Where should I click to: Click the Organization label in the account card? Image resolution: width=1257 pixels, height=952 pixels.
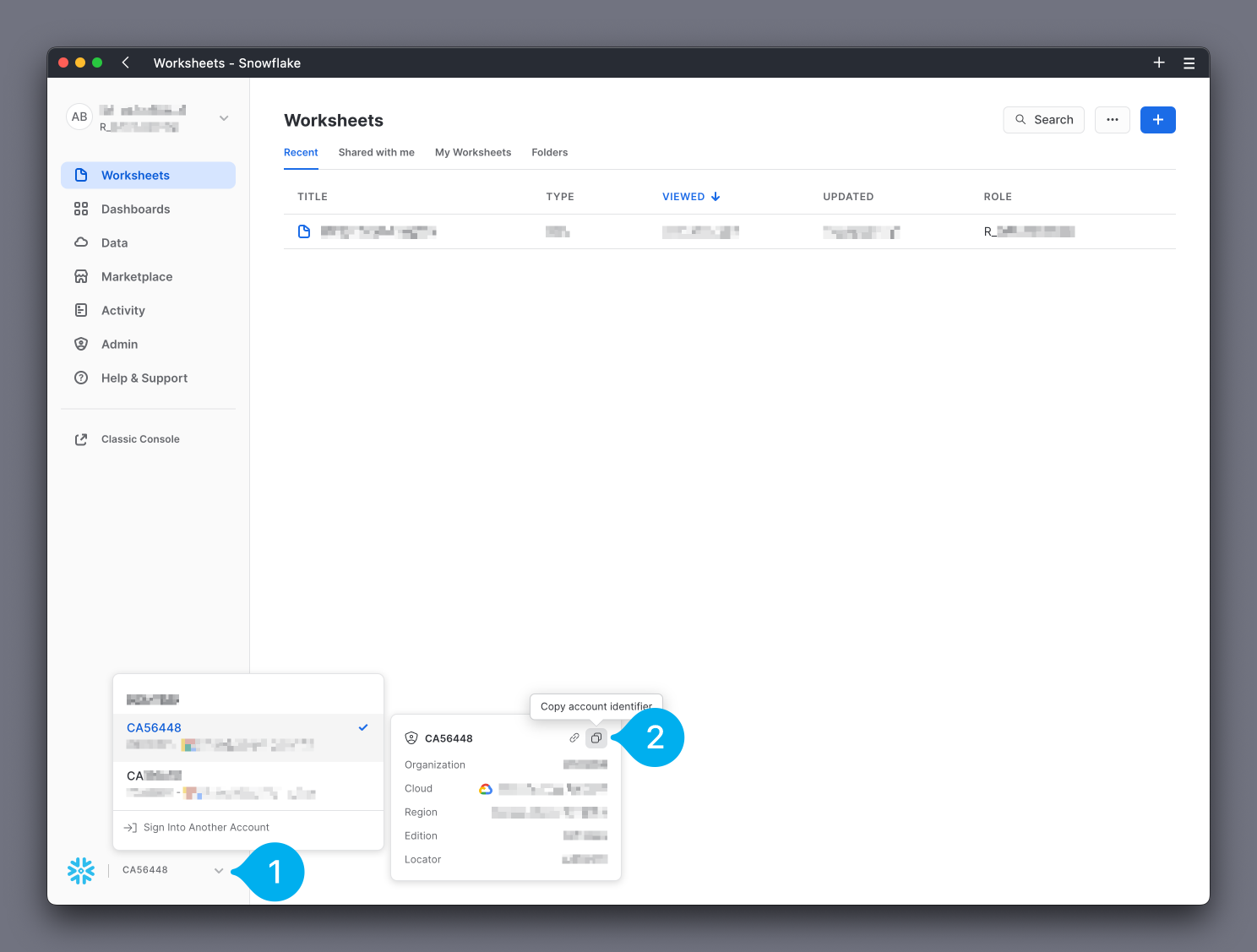point(435,765)
